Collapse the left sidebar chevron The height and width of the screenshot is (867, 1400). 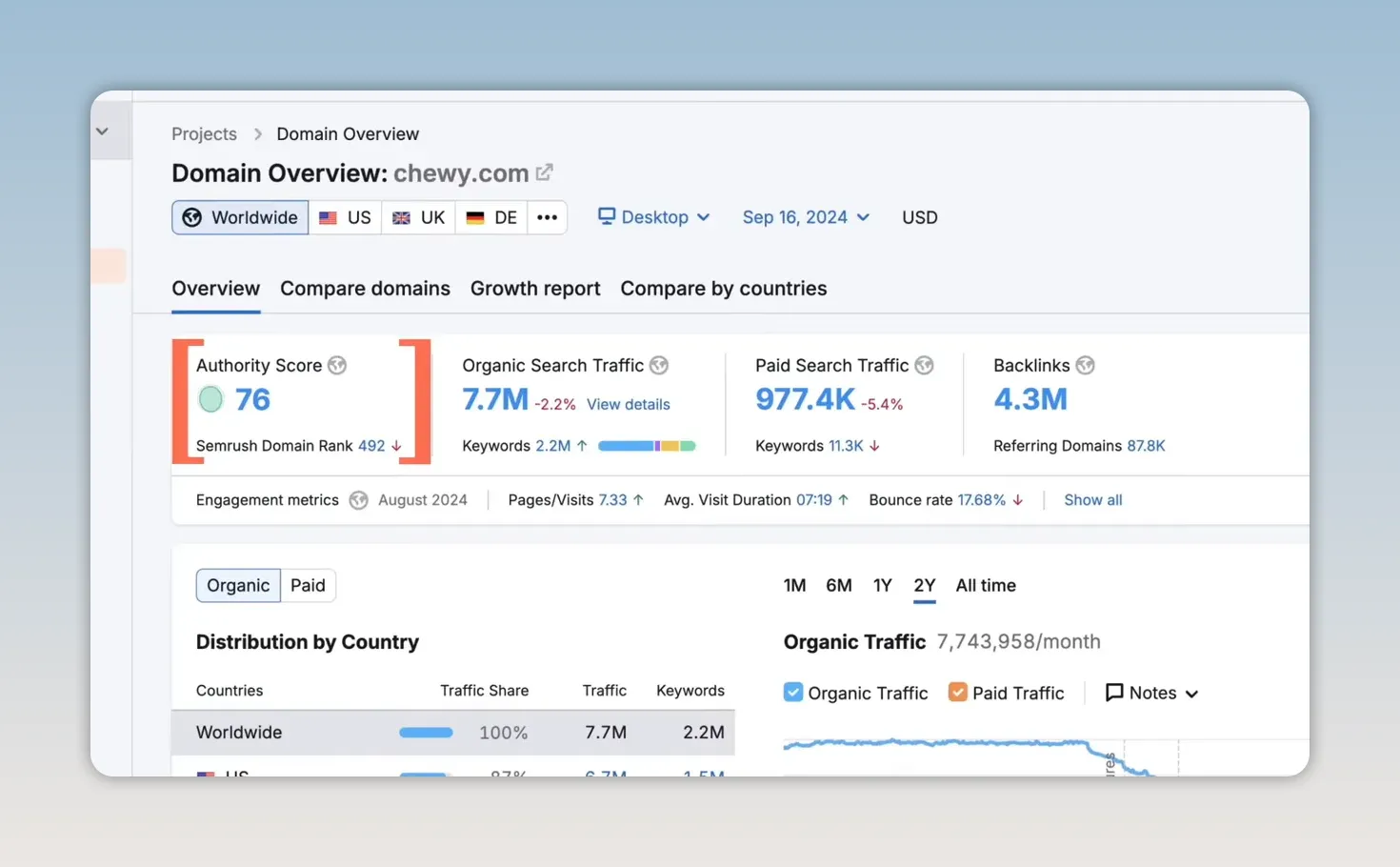[x=103, y=131]
